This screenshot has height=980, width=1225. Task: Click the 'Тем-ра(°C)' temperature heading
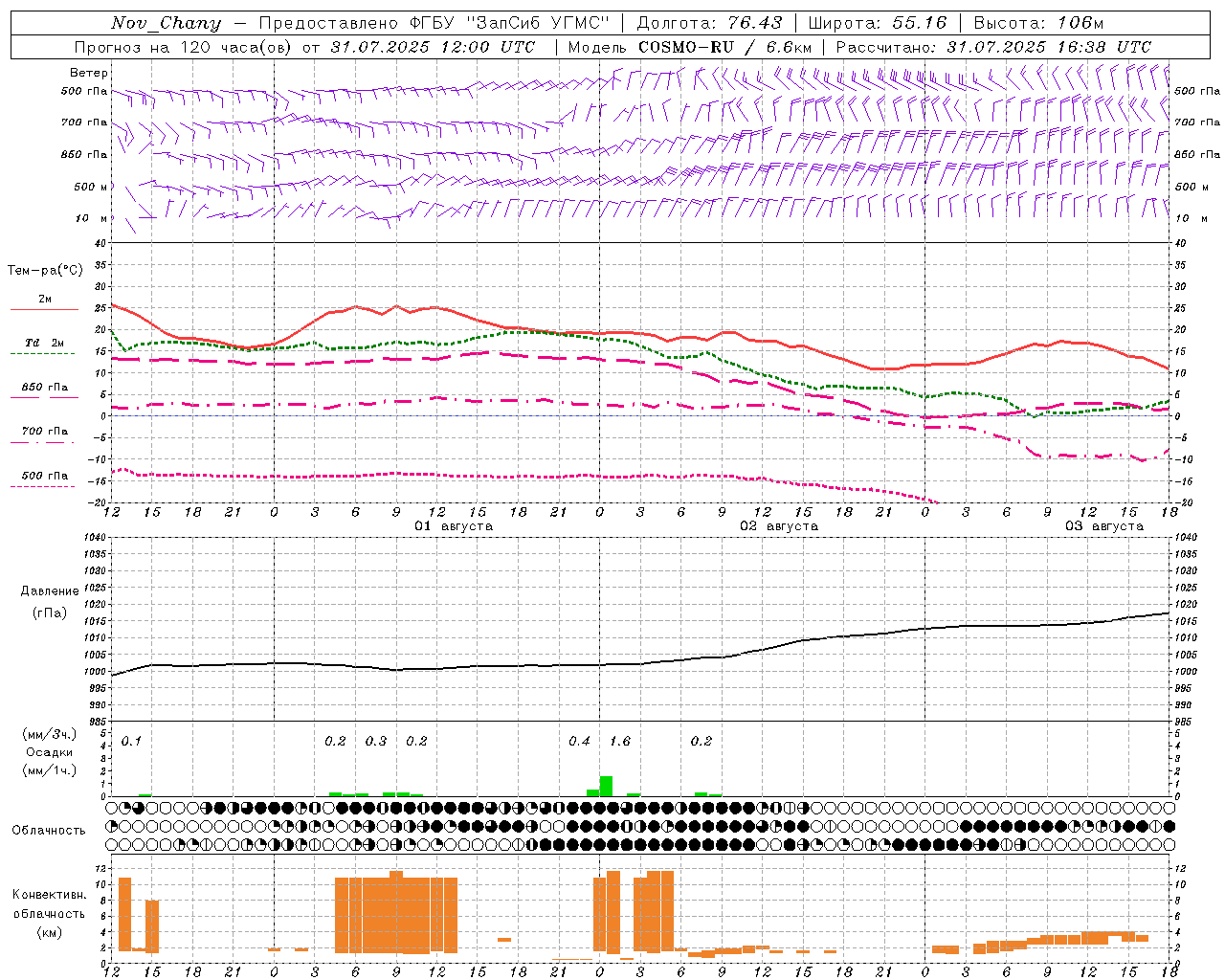[x=45, y=271]
